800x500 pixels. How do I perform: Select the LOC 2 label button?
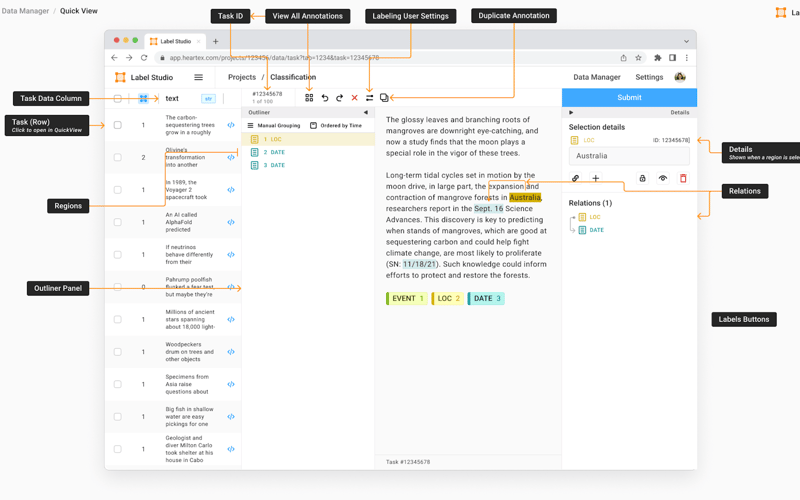[x=447, y=298]
